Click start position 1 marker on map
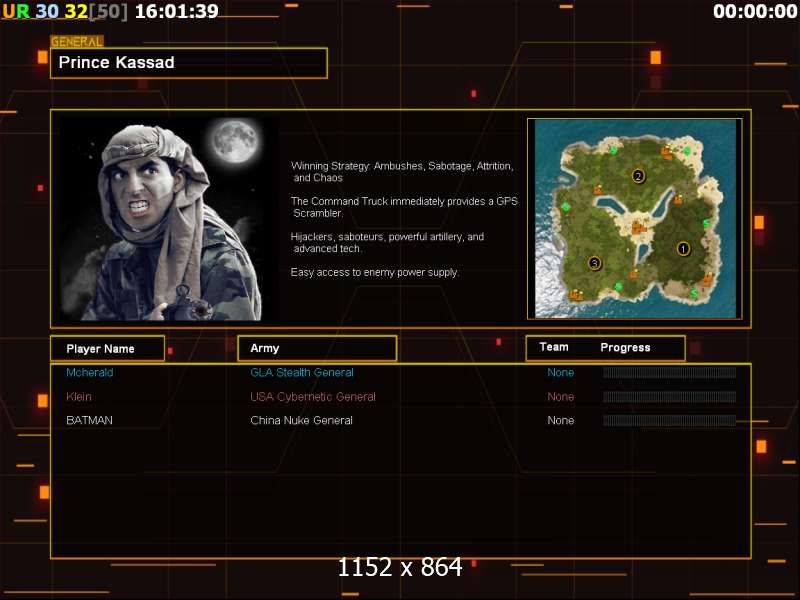The height and width of the screenshot is (600, 800). [x=683, y=248]
